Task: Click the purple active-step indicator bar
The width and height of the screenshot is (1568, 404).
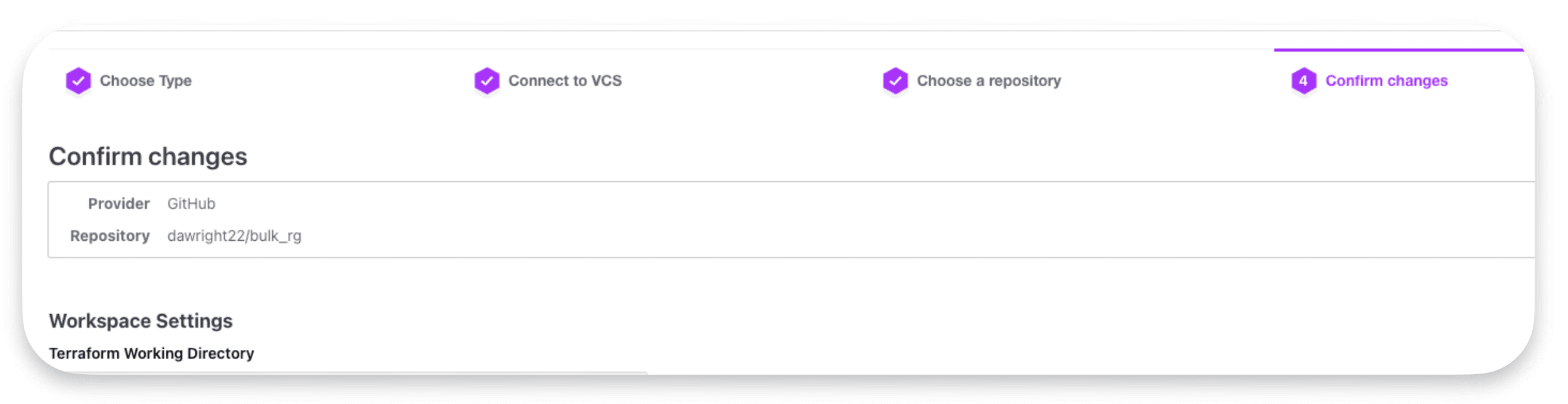Action: tap(1398, 50)
